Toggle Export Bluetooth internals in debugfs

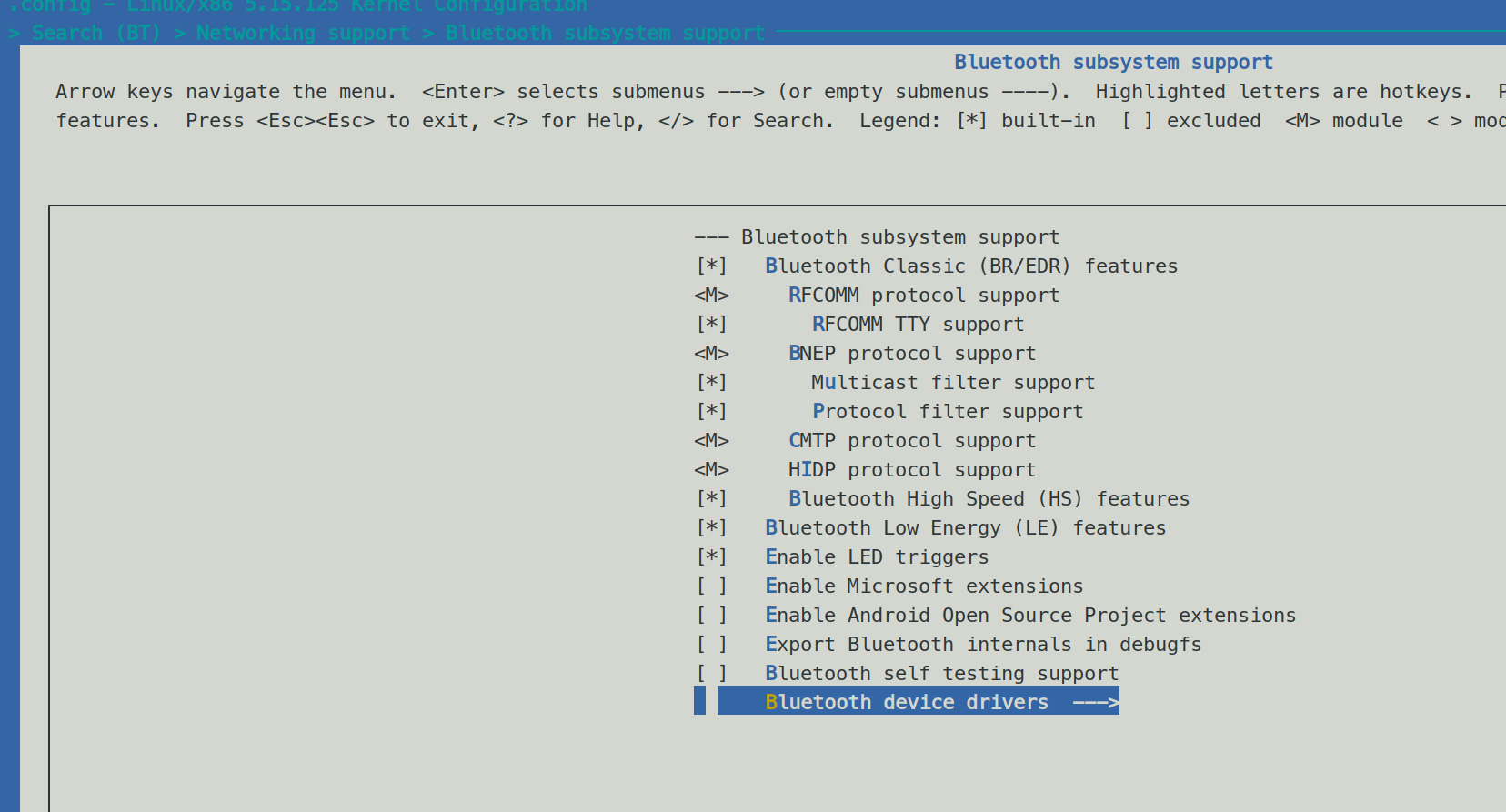[711, 645]
